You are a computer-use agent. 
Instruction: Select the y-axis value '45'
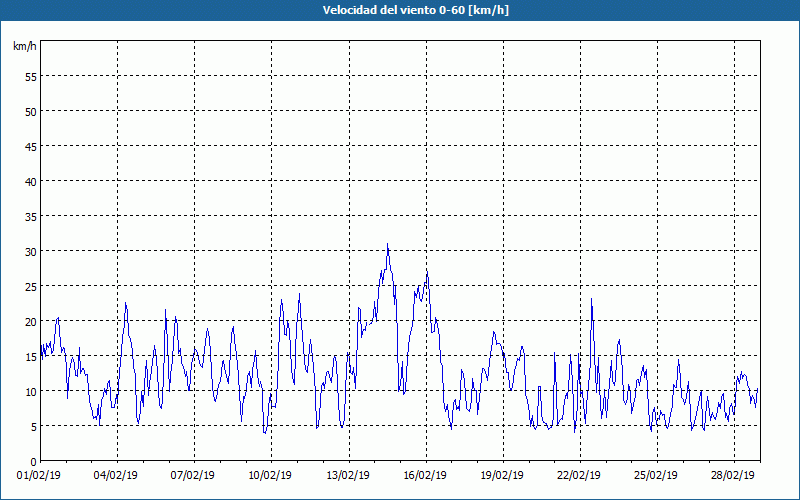(31, 146)
